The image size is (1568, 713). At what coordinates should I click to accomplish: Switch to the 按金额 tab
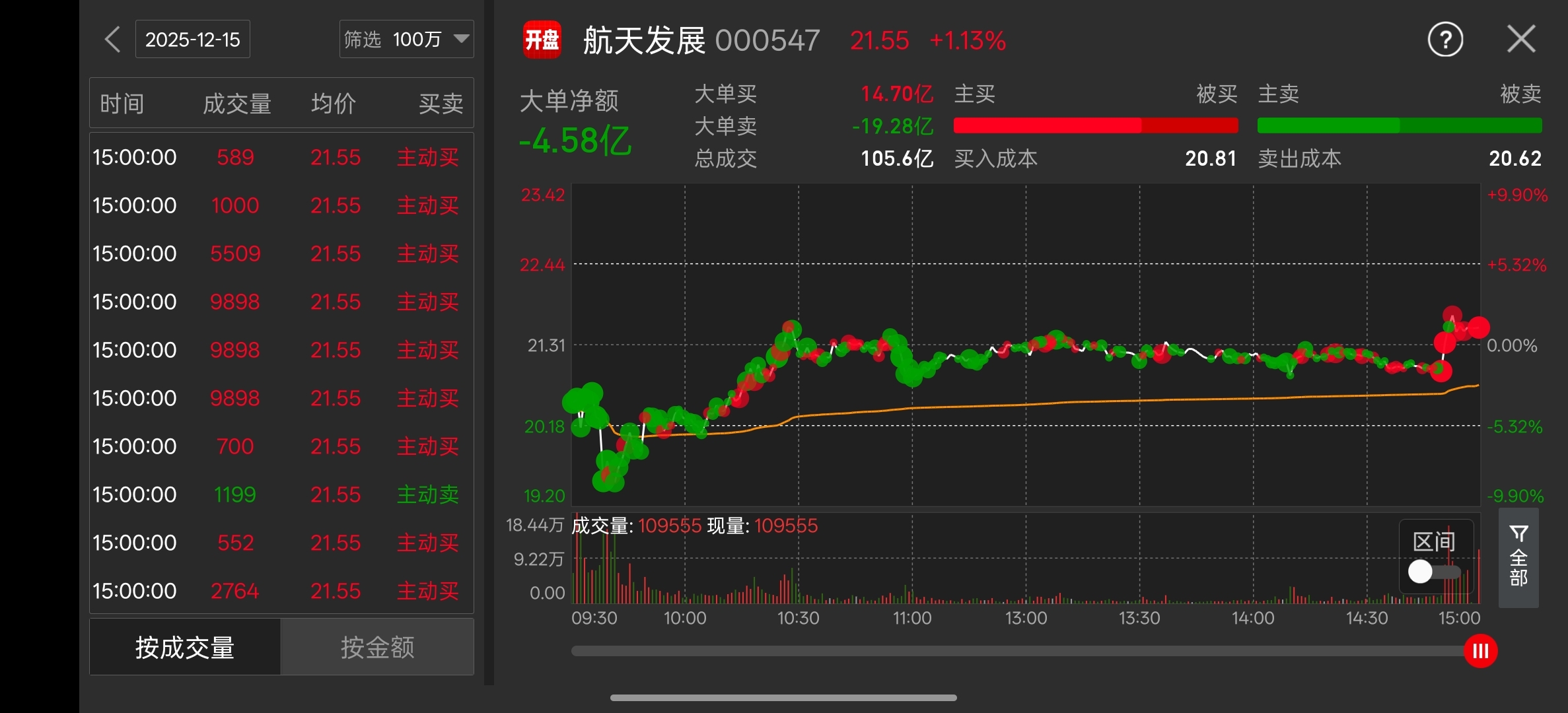[x=377, y=647]
